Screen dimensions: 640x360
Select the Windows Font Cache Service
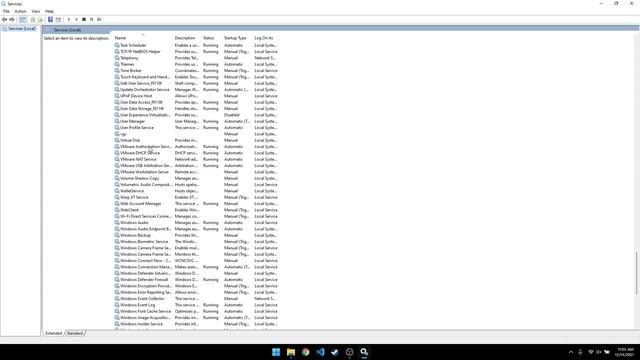(196, 311)
